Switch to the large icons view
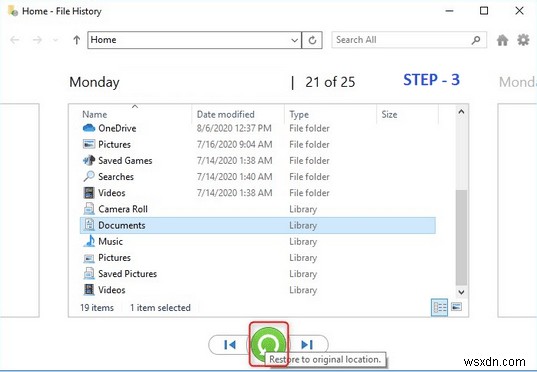This screenshot has height=372, width=537. 456,307
